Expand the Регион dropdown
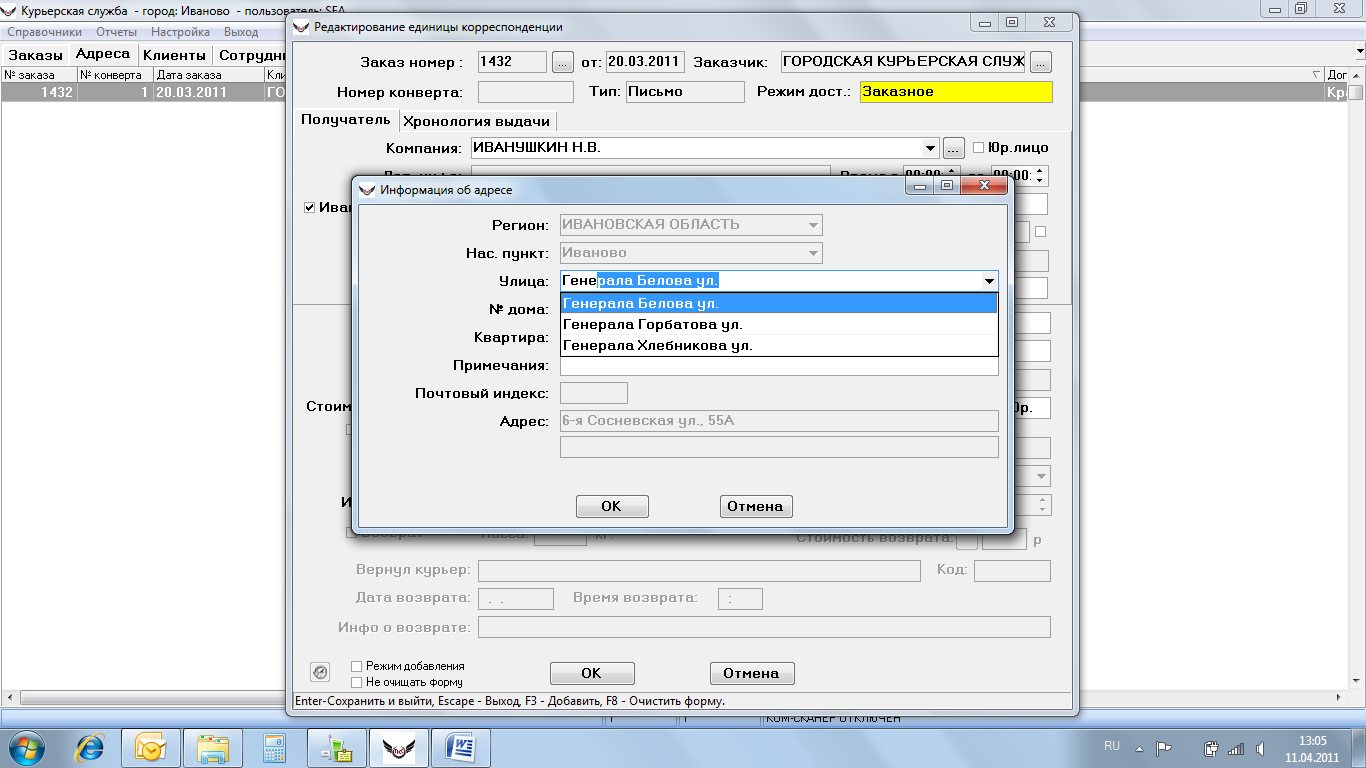The image size is (1366, 768). [814, 225]
